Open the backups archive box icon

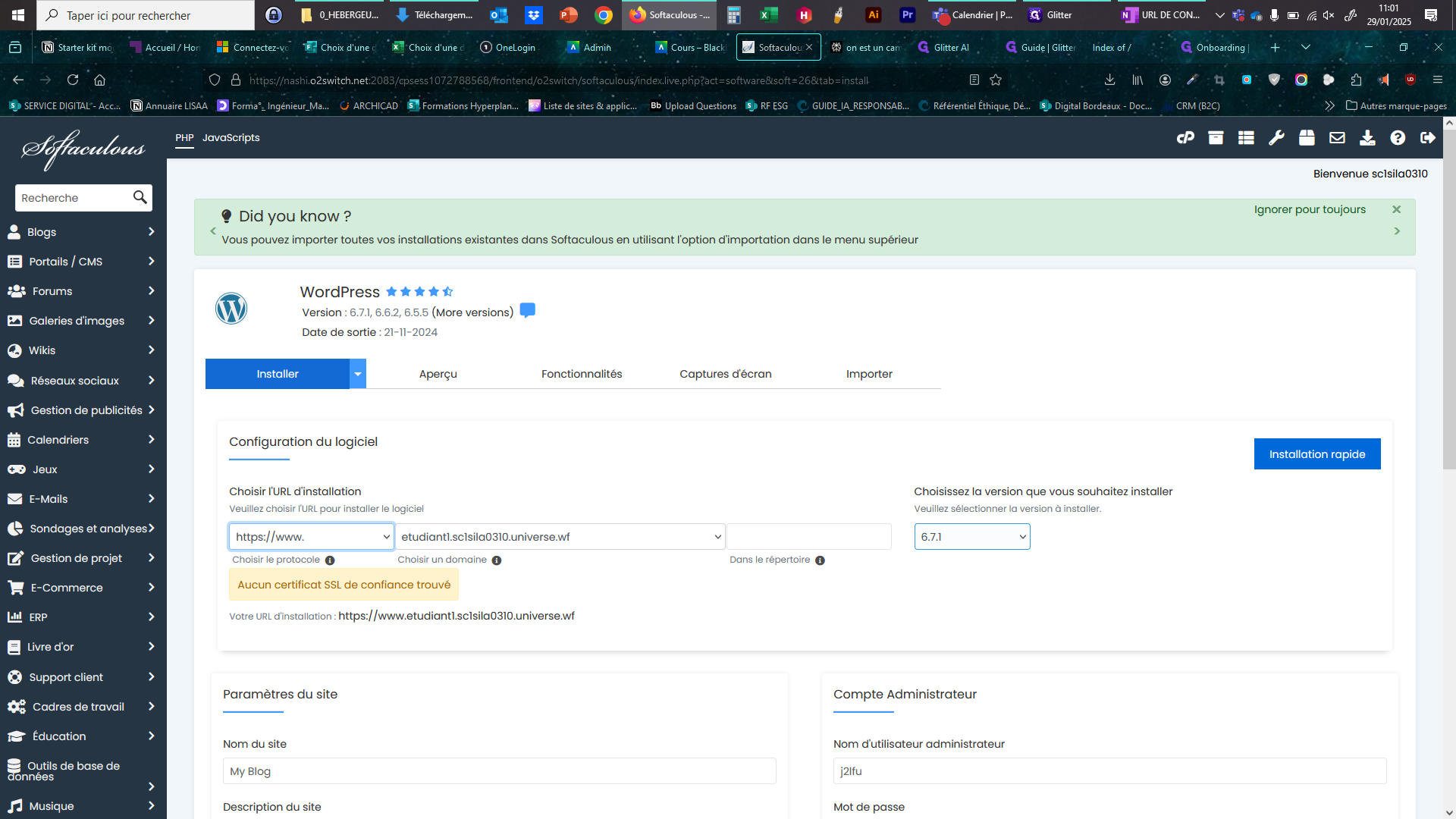(x=1216, y=137)
